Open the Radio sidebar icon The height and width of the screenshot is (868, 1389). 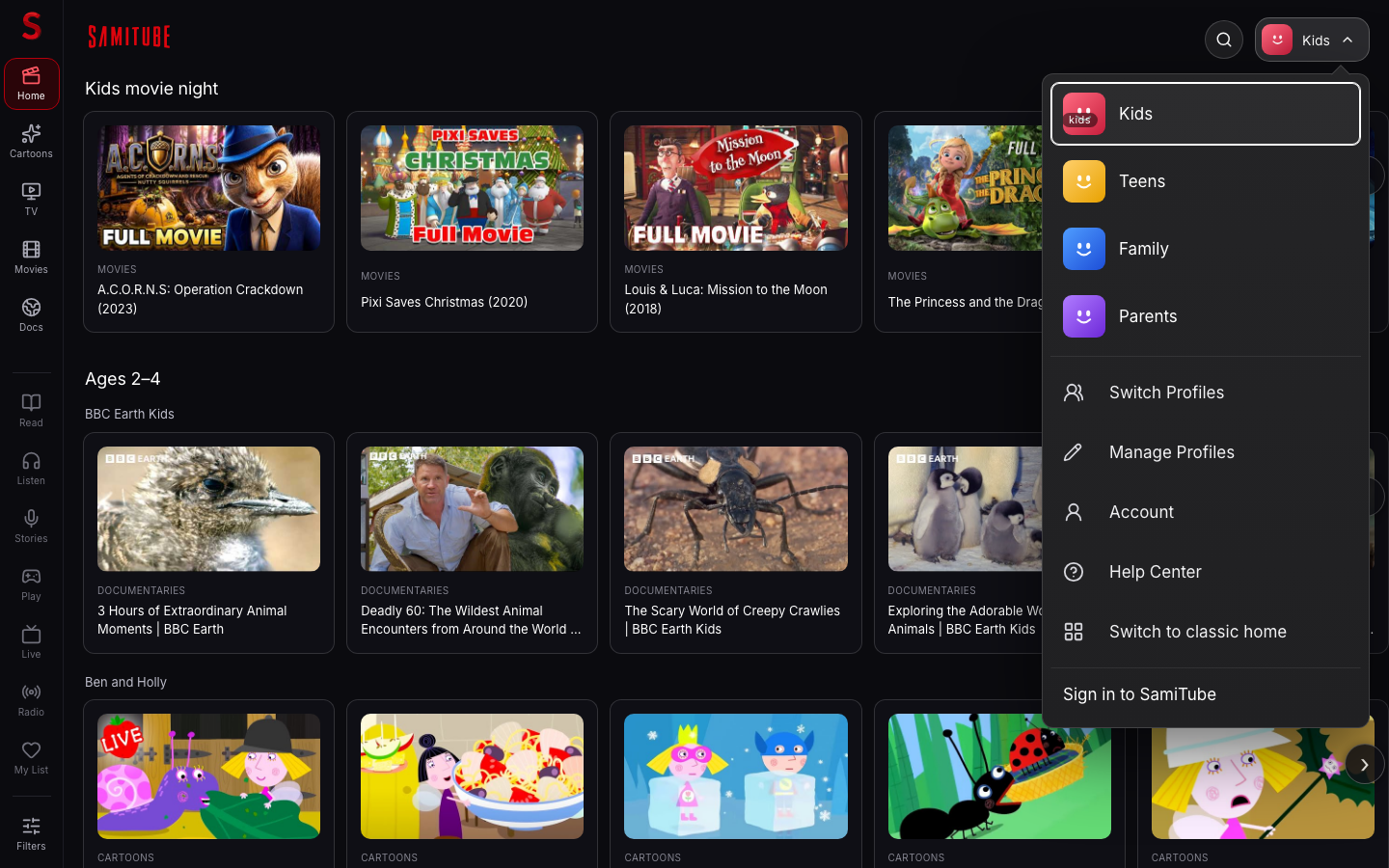[31, 700]
